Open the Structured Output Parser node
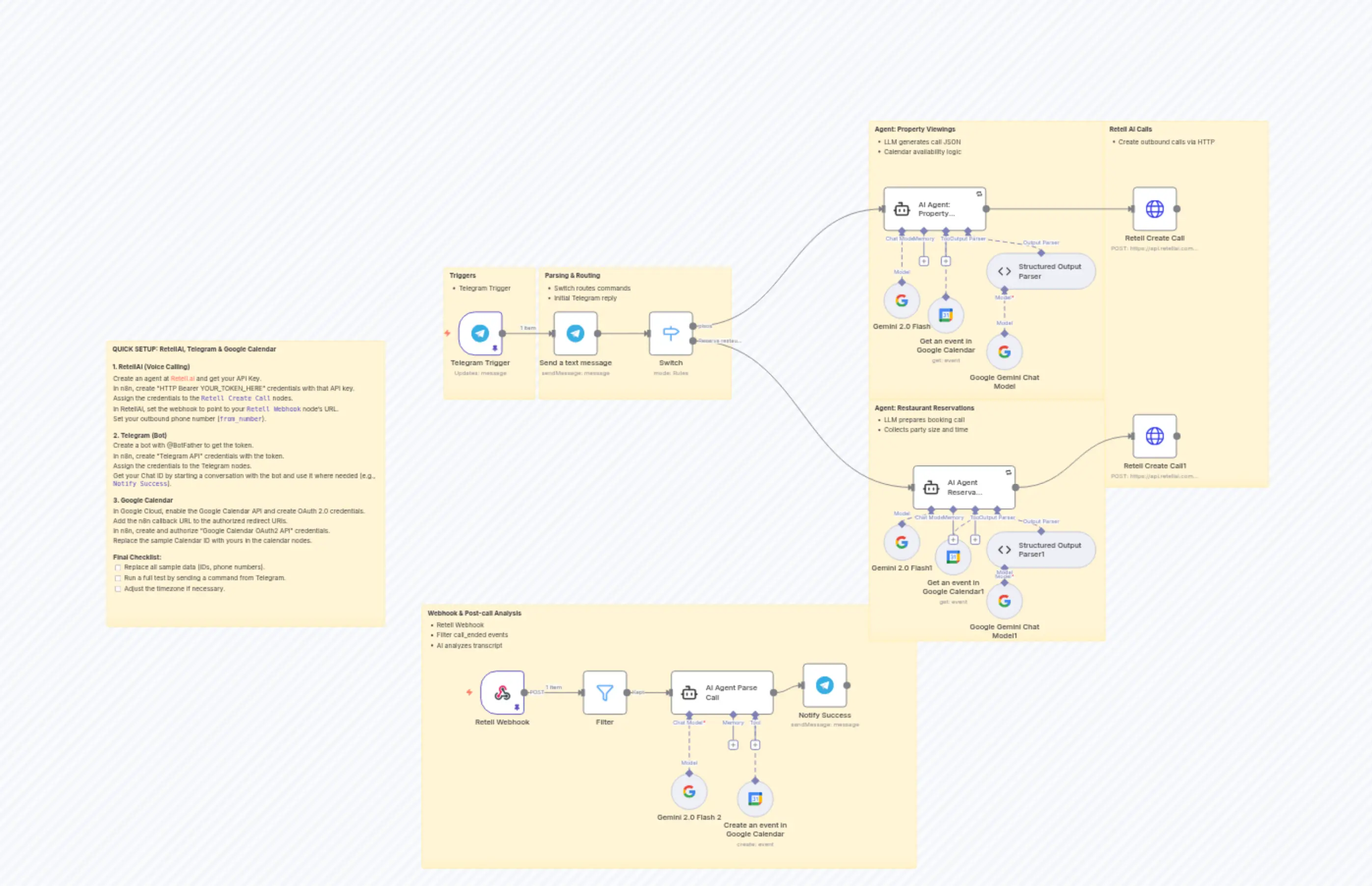The image size is (1372, 886). coord(1040,271)
